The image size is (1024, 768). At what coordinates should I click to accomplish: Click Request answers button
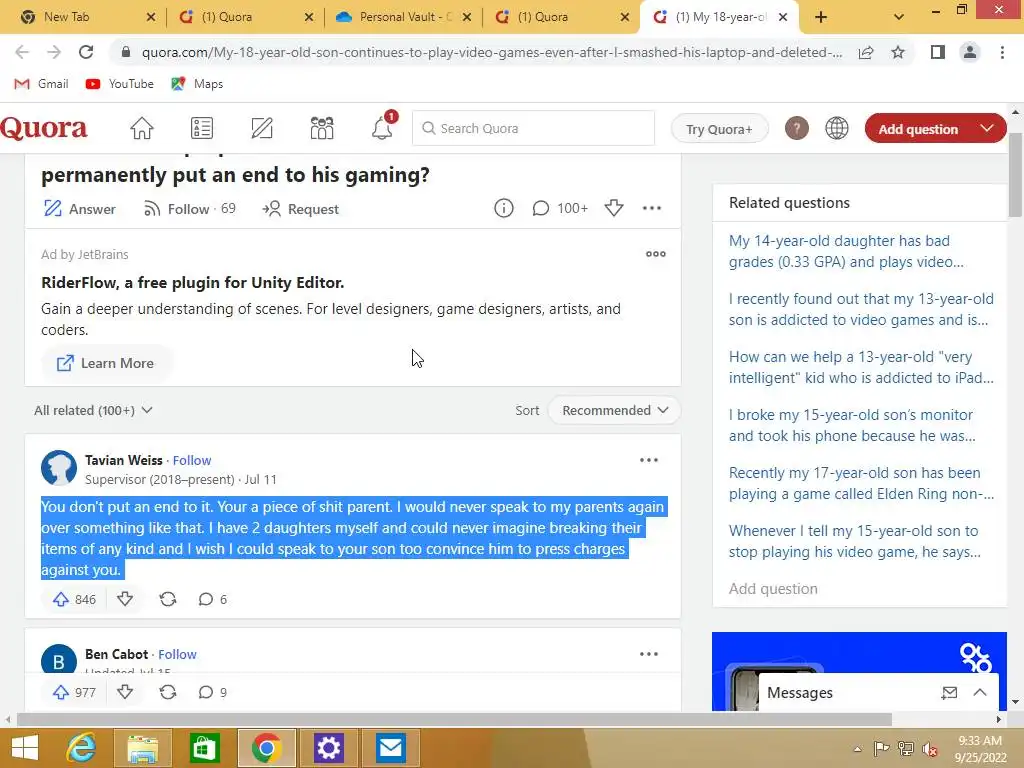(300, 209)
